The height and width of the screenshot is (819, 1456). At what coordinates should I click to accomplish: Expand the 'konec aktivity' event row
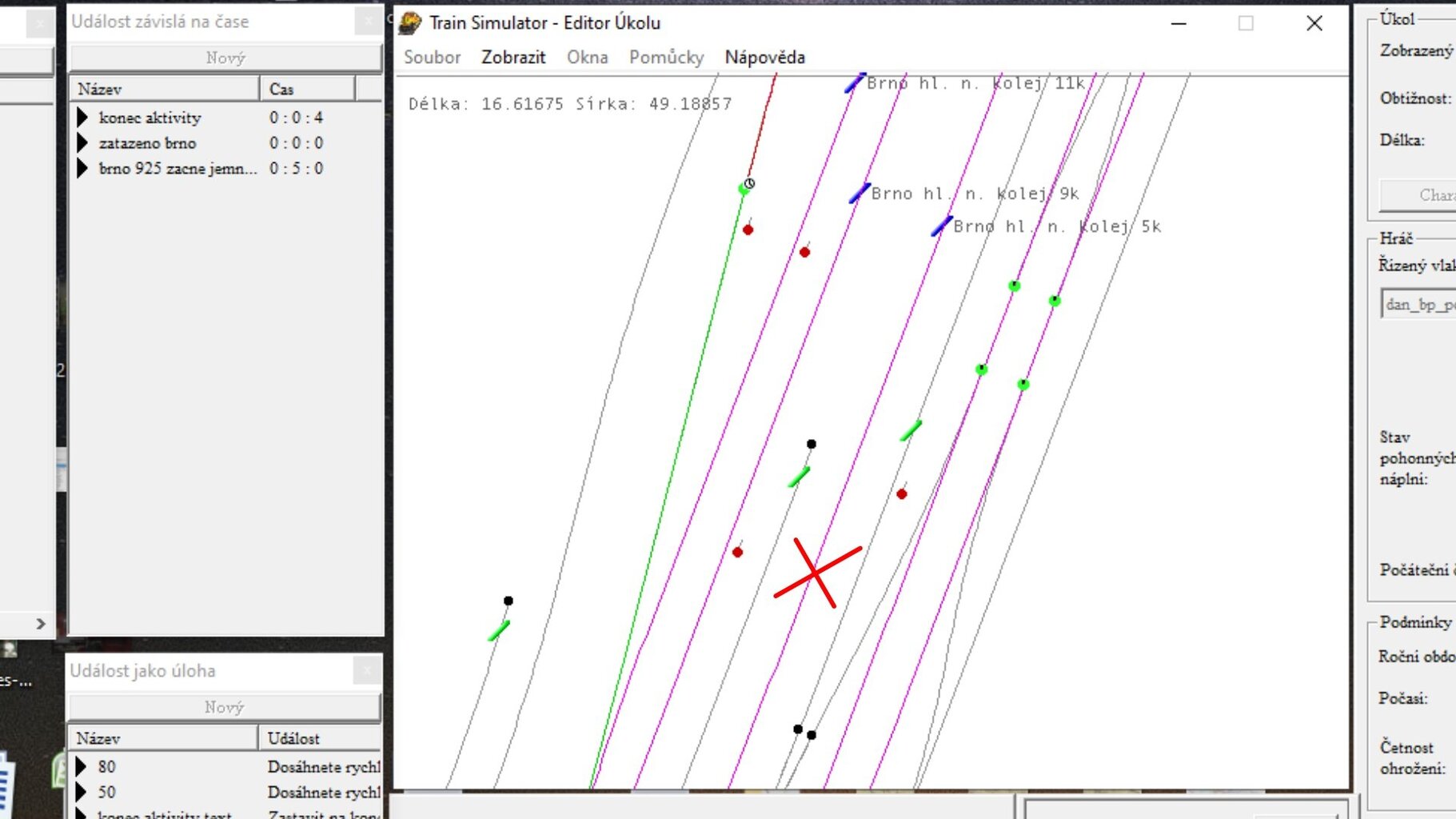[82, 118]
